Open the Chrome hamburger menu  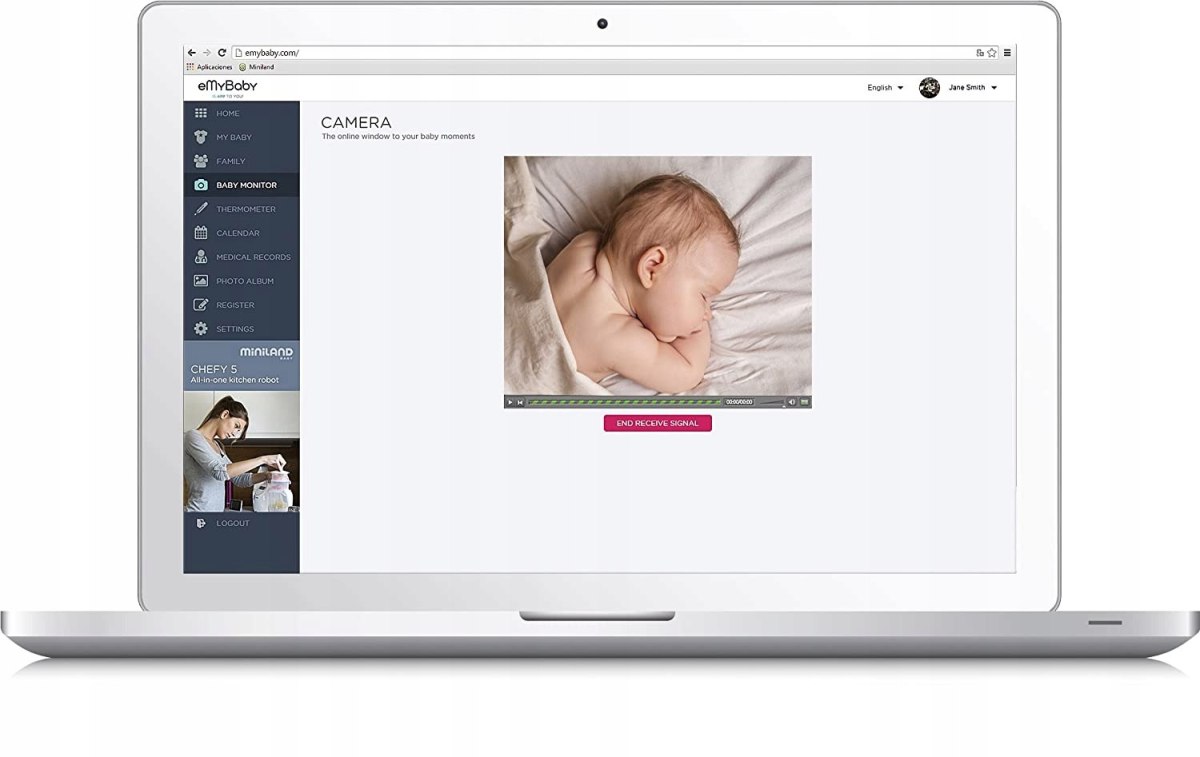pos(1007,52)
